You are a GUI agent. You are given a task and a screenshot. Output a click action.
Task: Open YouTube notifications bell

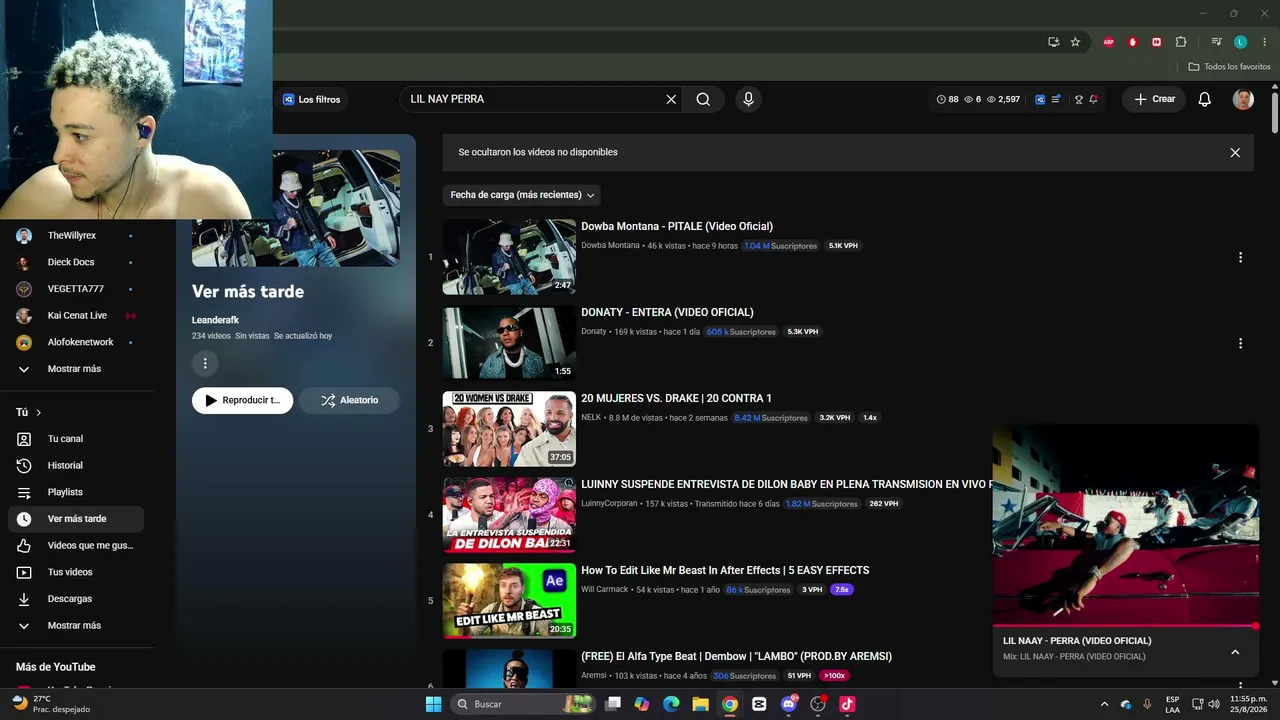coord(1205,99)
